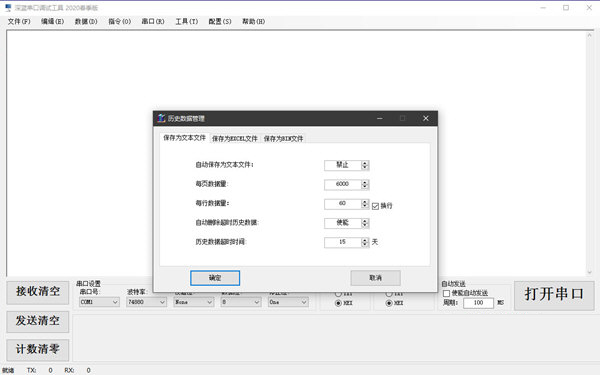Confirm with the 确定 button
Screen dimensions: 600x375
[x=215, y=278]
